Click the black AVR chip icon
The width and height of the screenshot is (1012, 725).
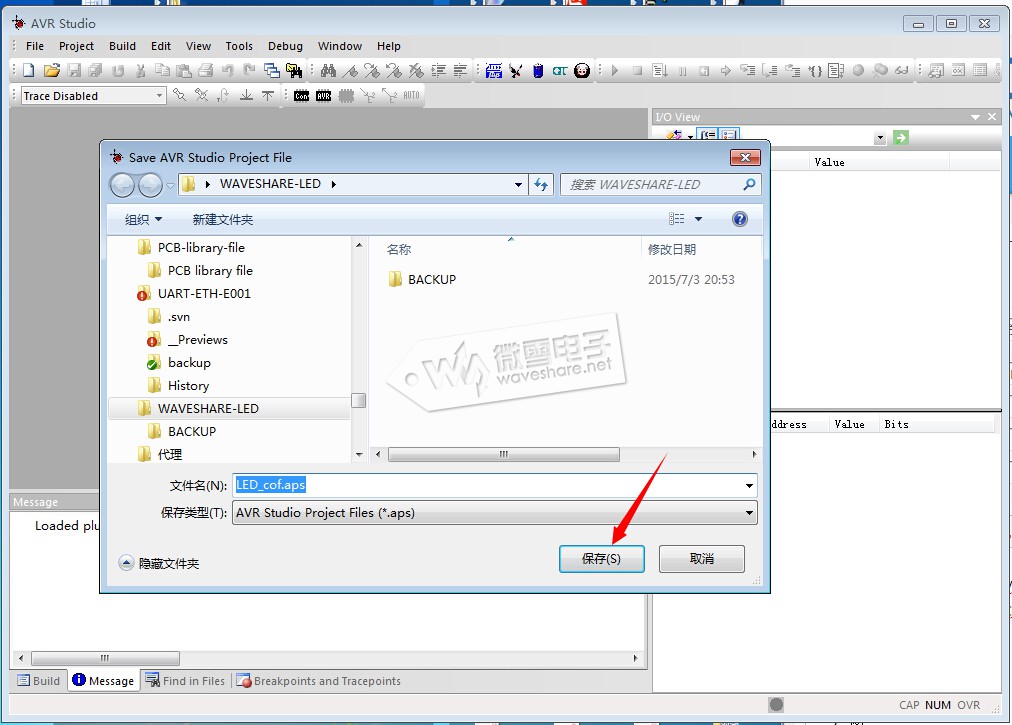point(324,96)
